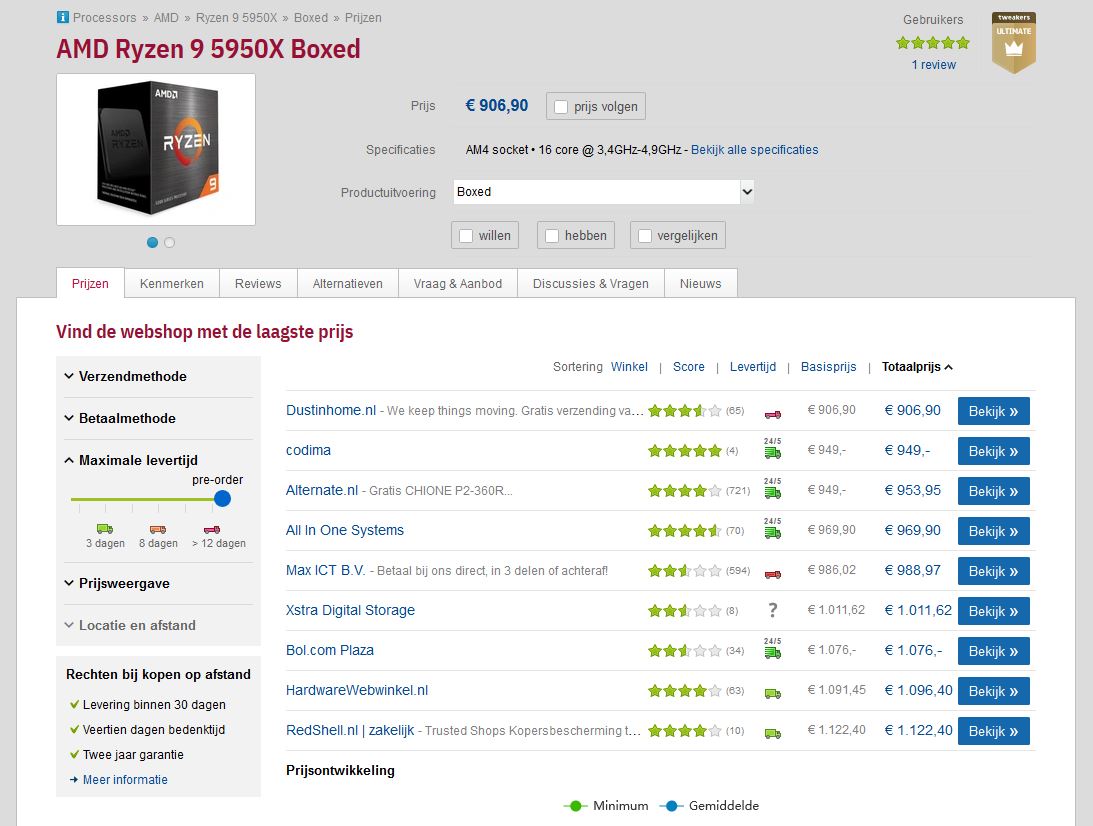Open Bekijk alle specificaties link
The width and height of the screenshot is (1093, 826).
coord(754,150)
